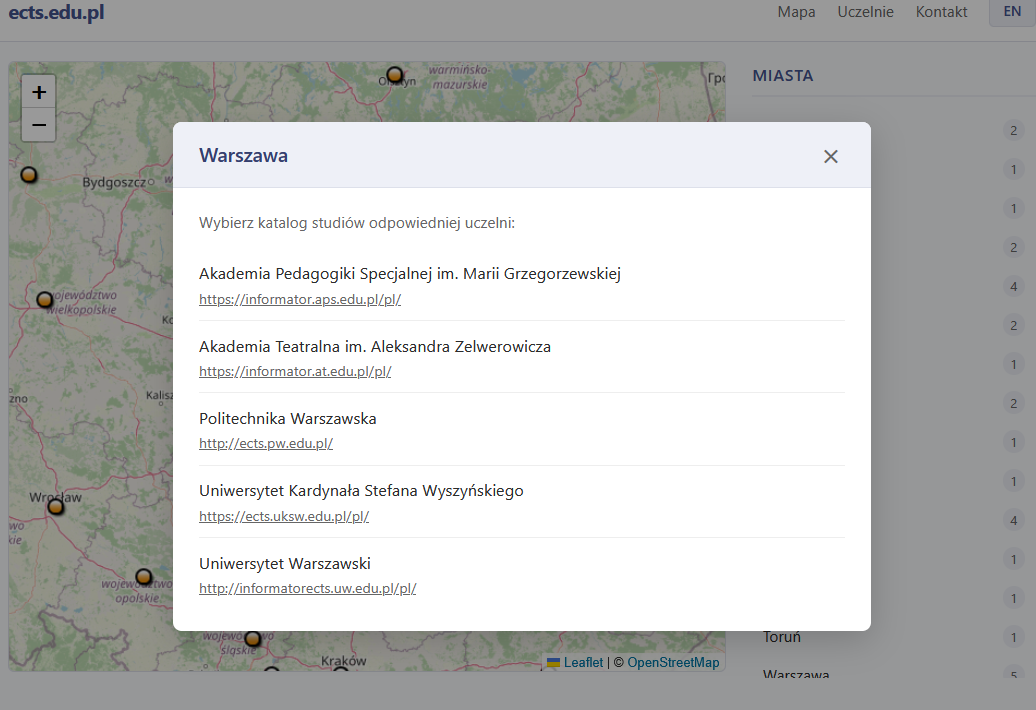Close the Warszawa dialog
This screenshot has height=710, width=1036.
click(830, 156)
